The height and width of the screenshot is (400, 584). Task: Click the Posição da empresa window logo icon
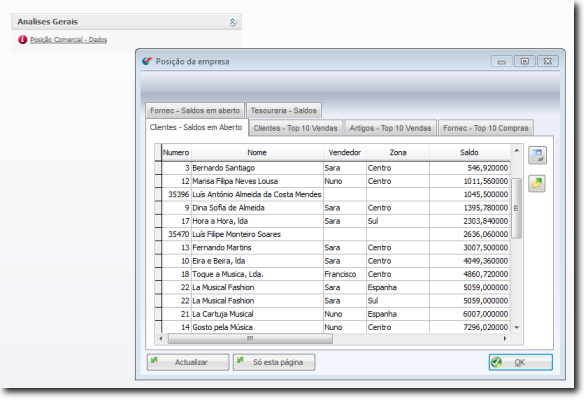point(147,61)
